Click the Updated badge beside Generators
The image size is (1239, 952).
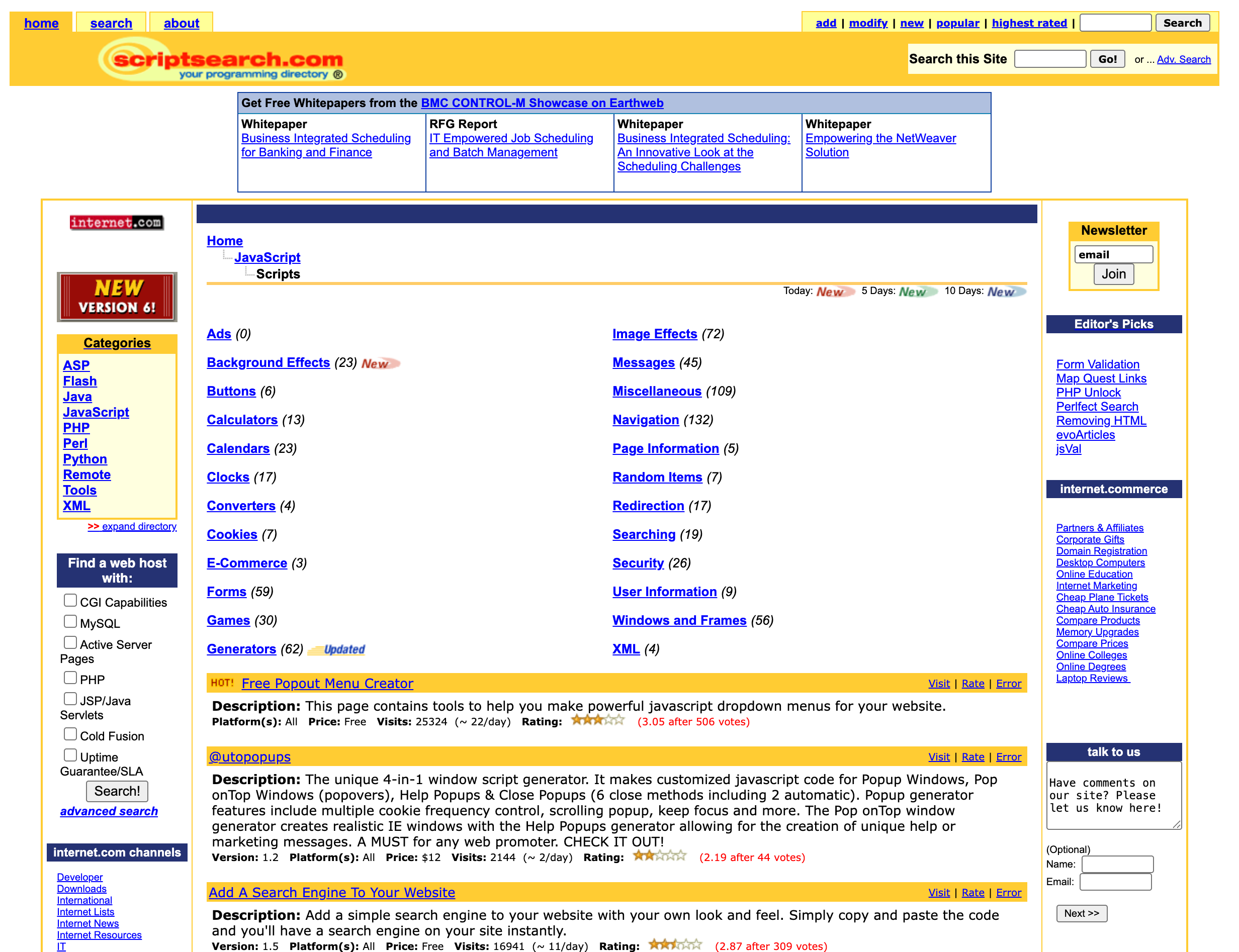337,649
